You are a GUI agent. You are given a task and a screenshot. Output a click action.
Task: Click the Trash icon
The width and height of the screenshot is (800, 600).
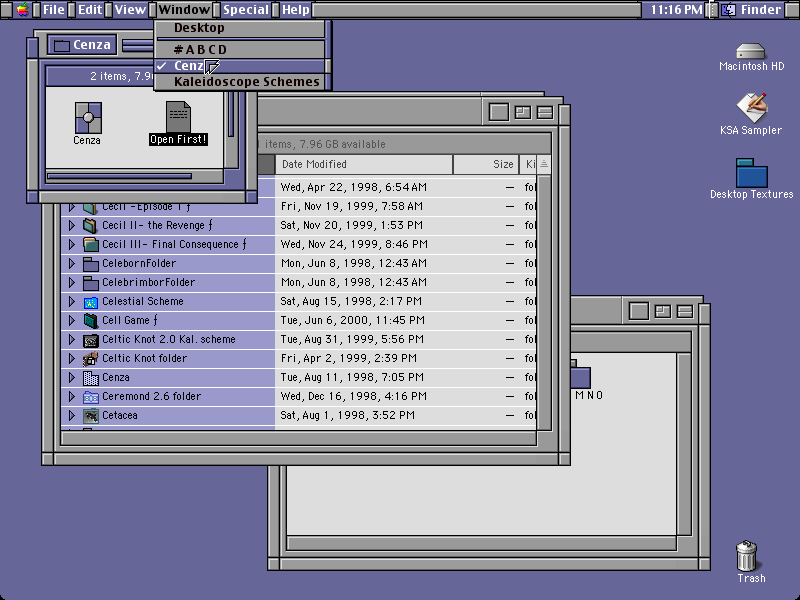coord(746,556)
